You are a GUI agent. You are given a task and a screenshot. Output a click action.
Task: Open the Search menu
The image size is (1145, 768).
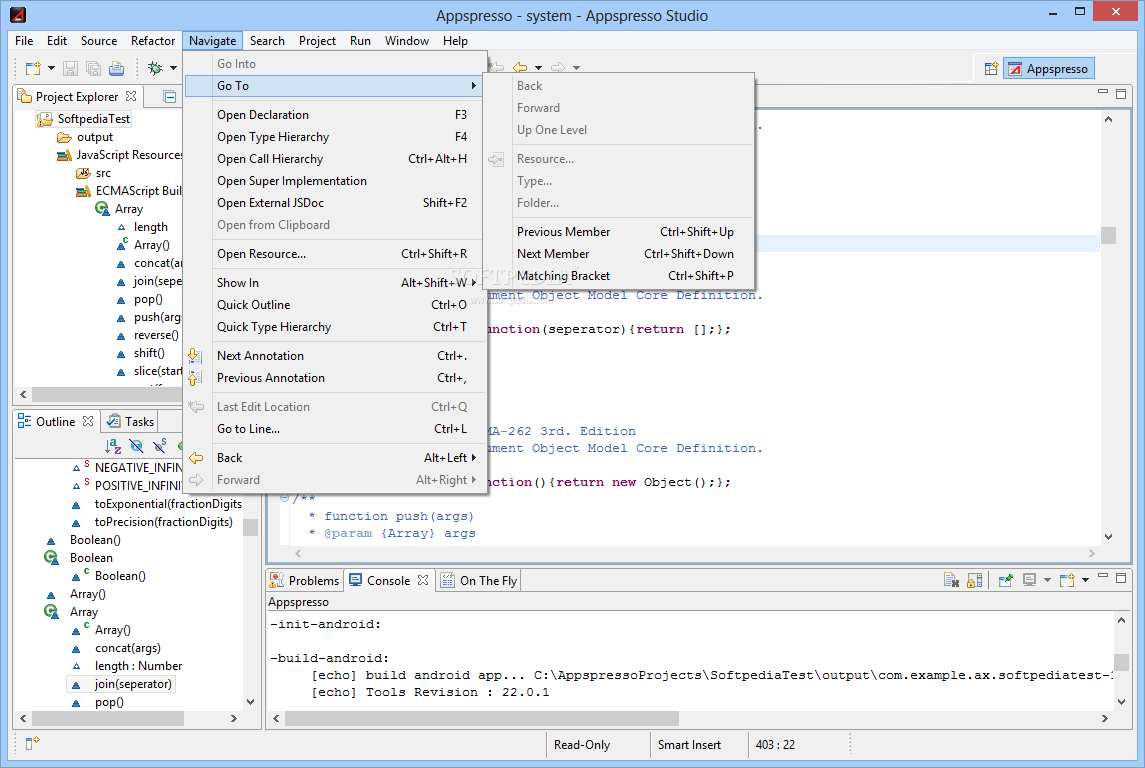pyautogui.click(x=267, y=41)
